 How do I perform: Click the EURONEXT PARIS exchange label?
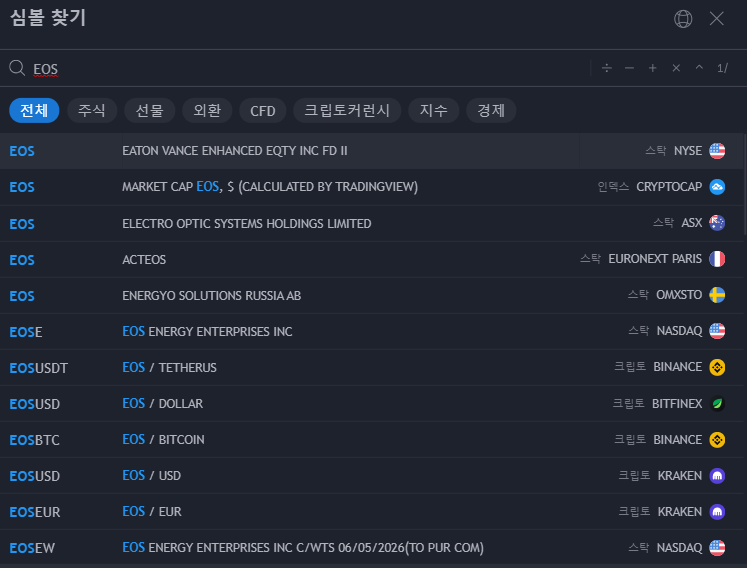pyautogui.click(x=655, y=259)
